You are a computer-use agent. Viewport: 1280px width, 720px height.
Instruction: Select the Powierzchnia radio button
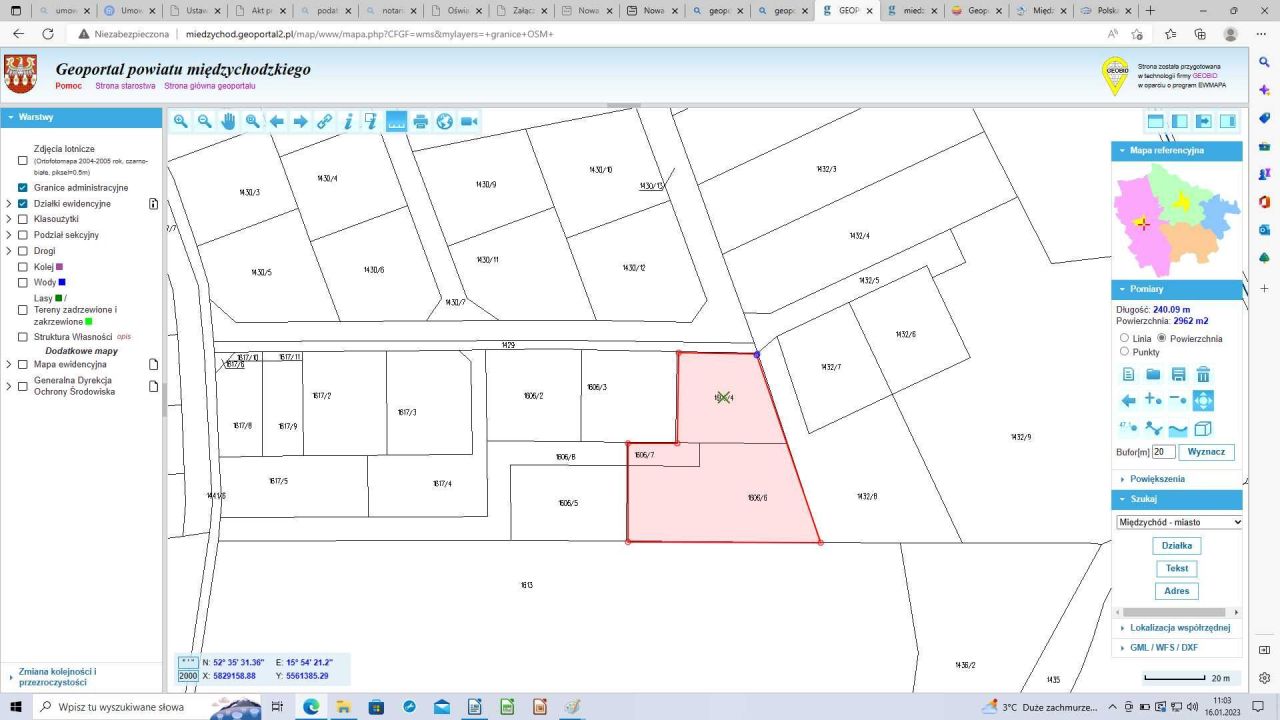(1162, 338)
